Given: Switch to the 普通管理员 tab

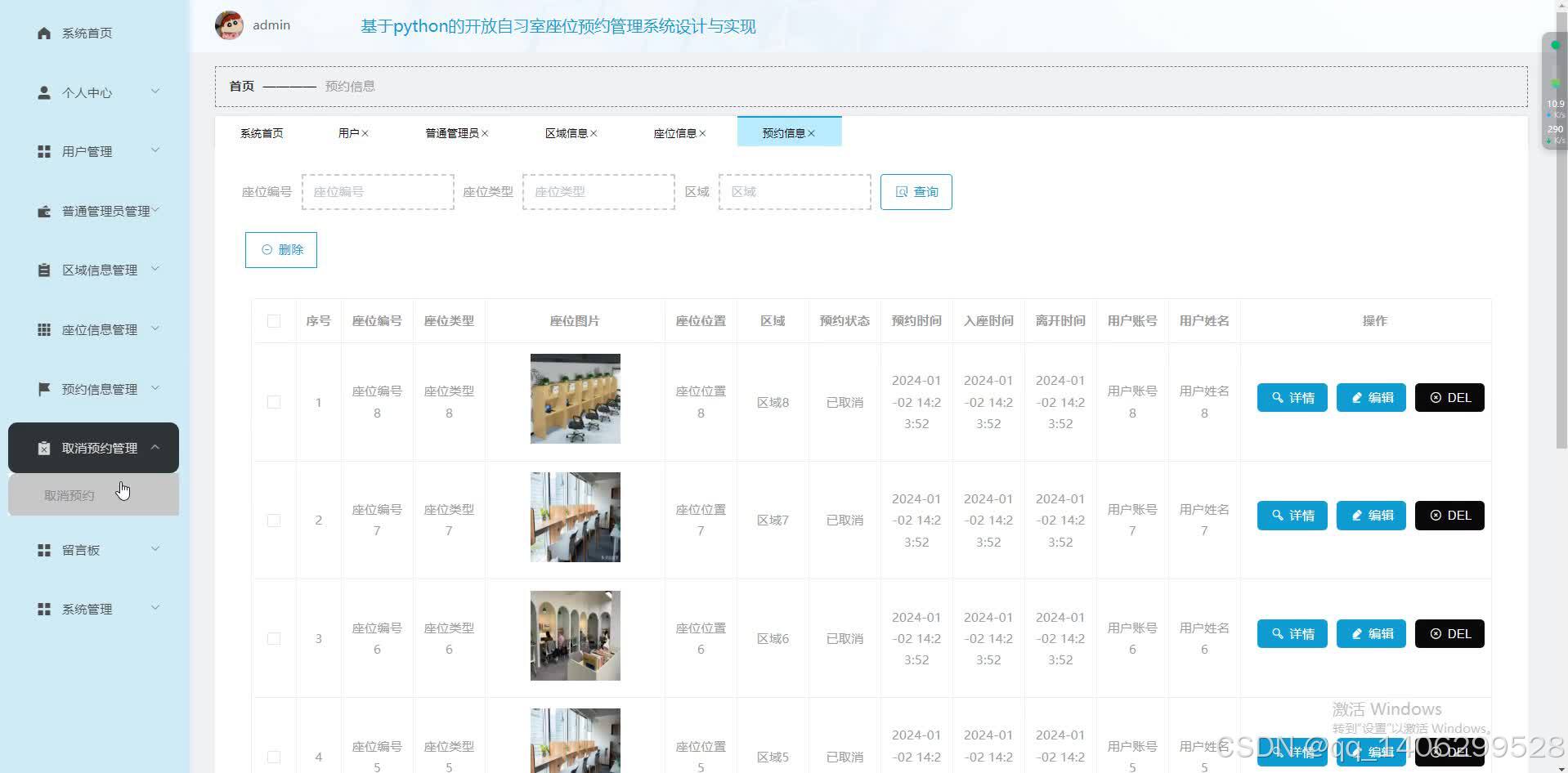Looking at the screenshot, I should point(451,133).
